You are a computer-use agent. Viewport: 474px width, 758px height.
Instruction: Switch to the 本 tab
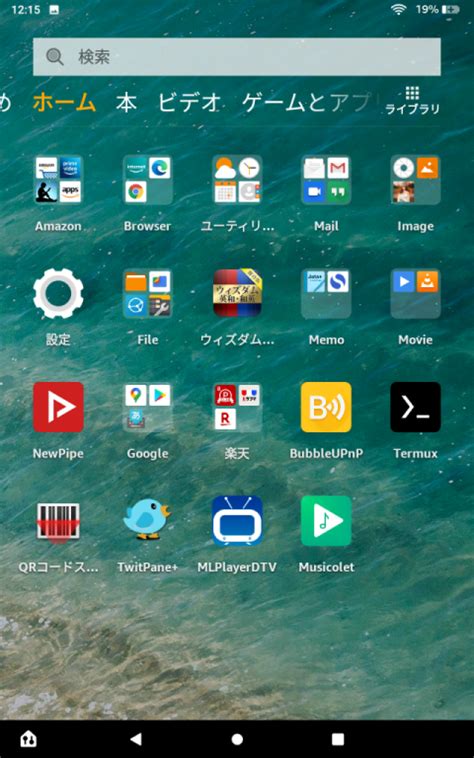tap(126, 102)
